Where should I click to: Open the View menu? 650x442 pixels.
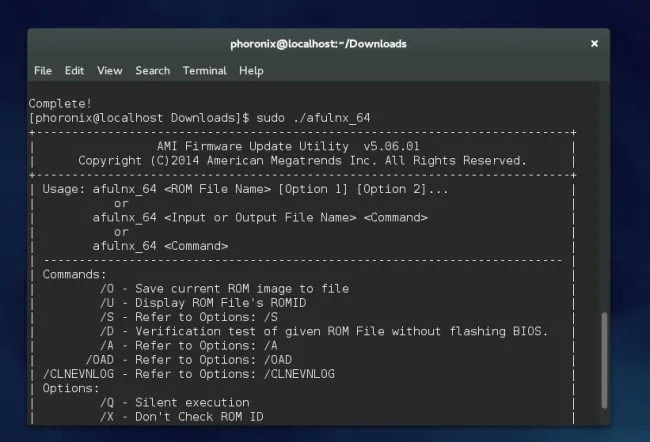coord(109,71)
